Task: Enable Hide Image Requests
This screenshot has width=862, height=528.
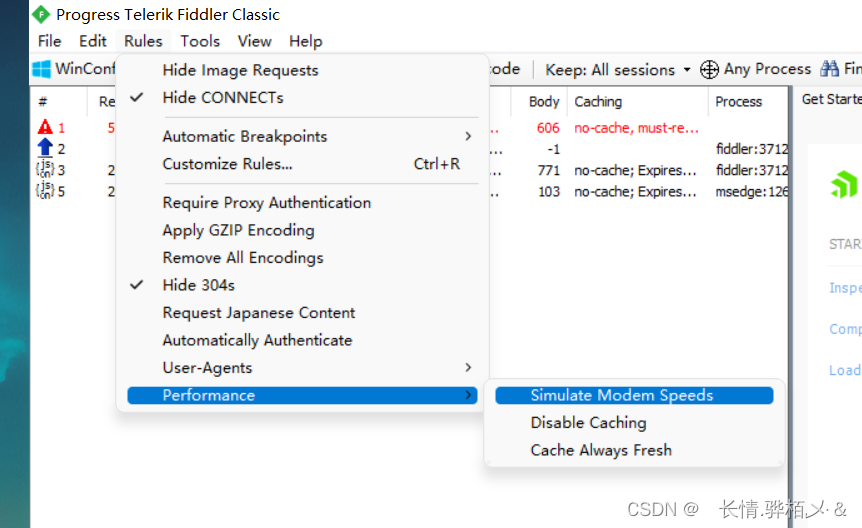Action: click(x=302, y=70)
